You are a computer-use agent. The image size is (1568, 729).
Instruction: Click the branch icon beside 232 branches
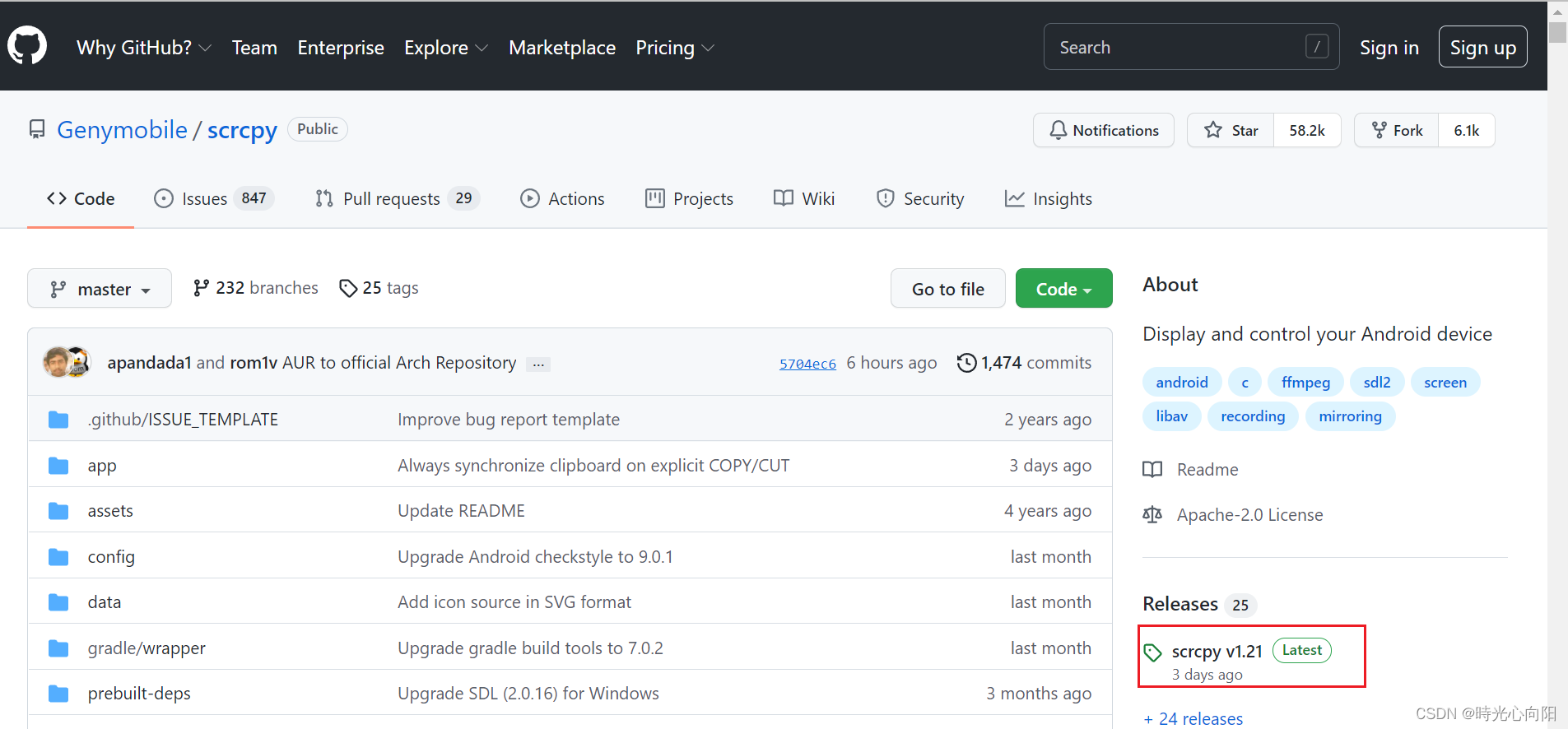coord(201,288)
